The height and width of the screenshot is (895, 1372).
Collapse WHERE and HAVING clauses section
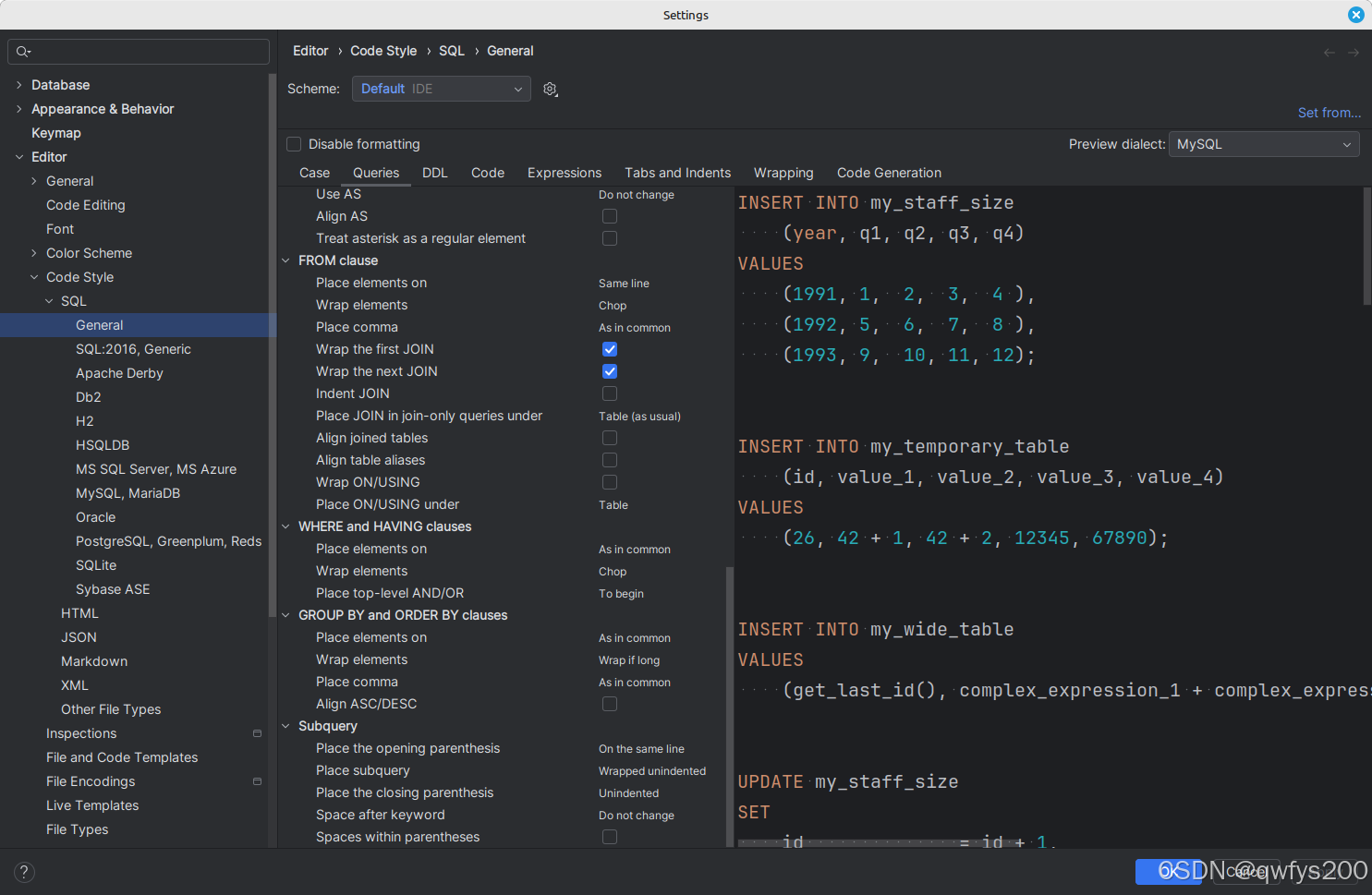(285, 526)
